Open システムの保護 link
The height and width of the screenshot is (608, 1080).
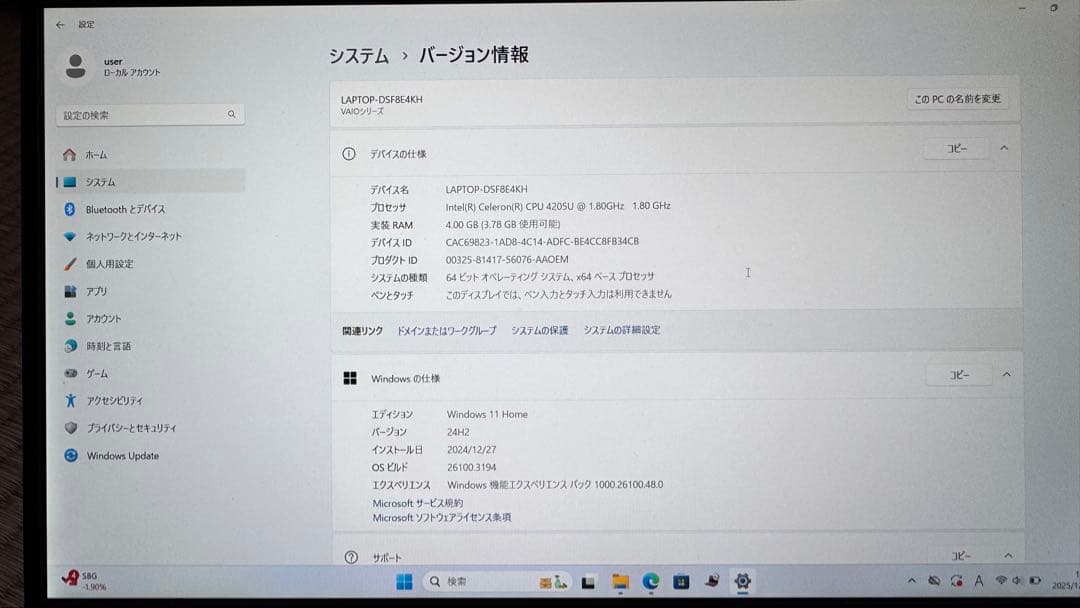[x=539, y=331]
